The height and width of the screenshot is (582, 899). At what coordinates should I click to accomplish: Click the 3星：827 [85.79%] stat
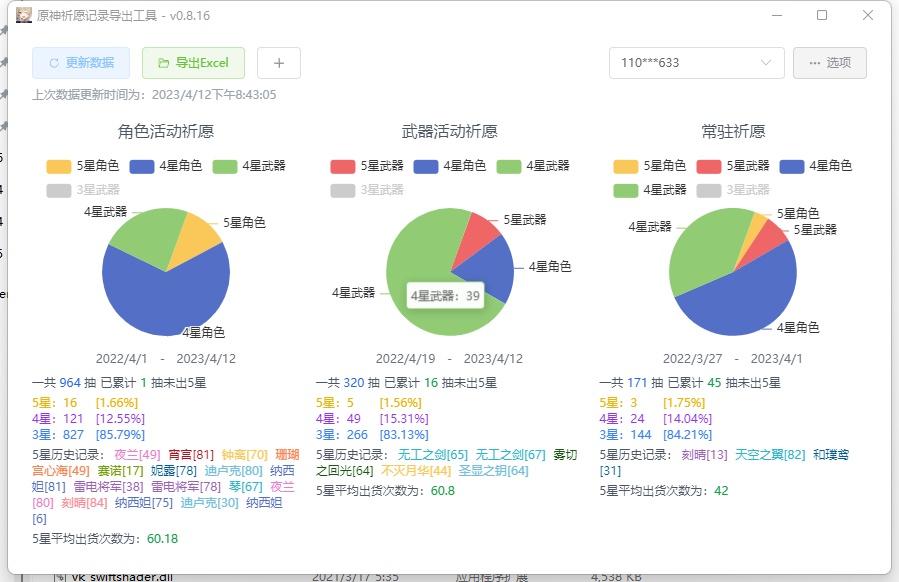(x=88, y=435)
